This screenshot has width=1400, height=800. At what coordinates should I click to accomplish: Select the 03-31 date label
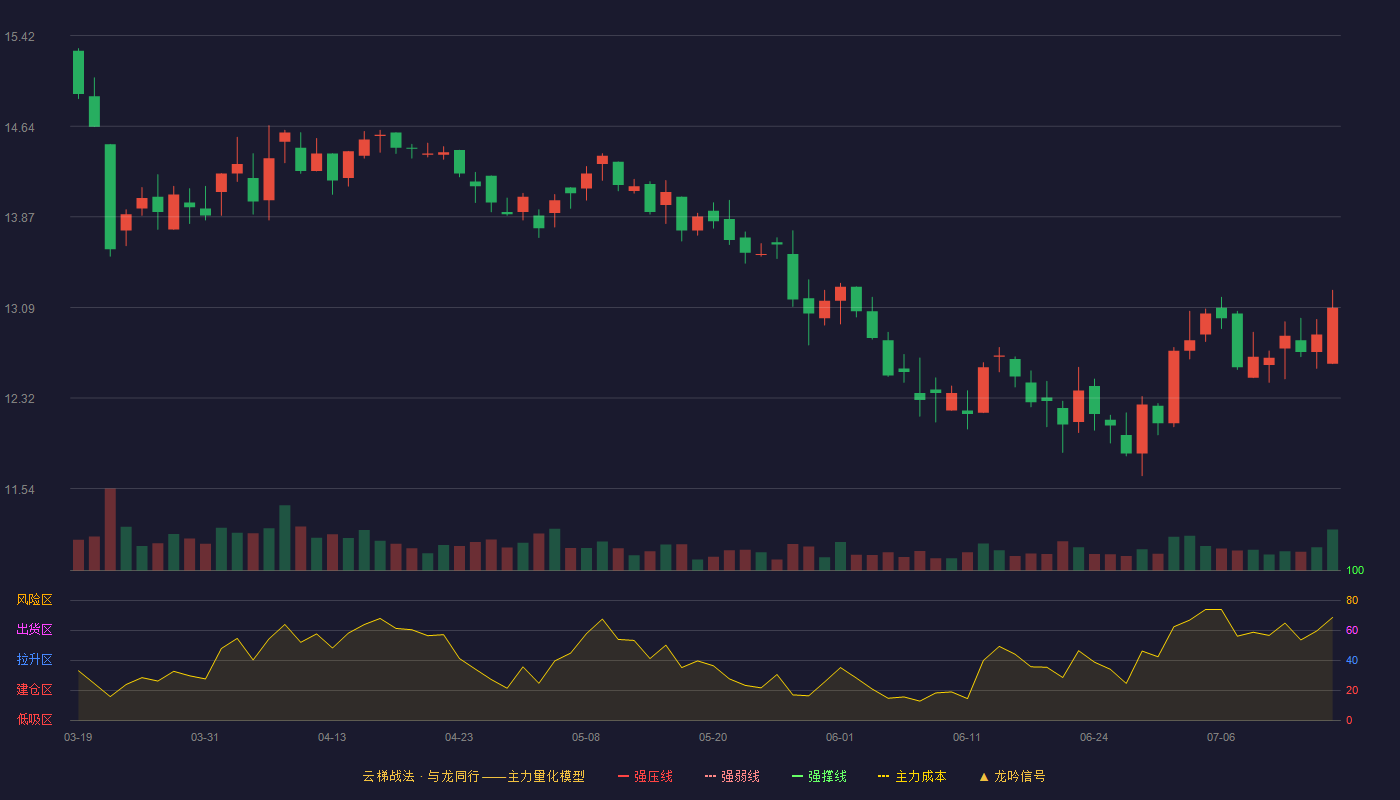point(205,737)
